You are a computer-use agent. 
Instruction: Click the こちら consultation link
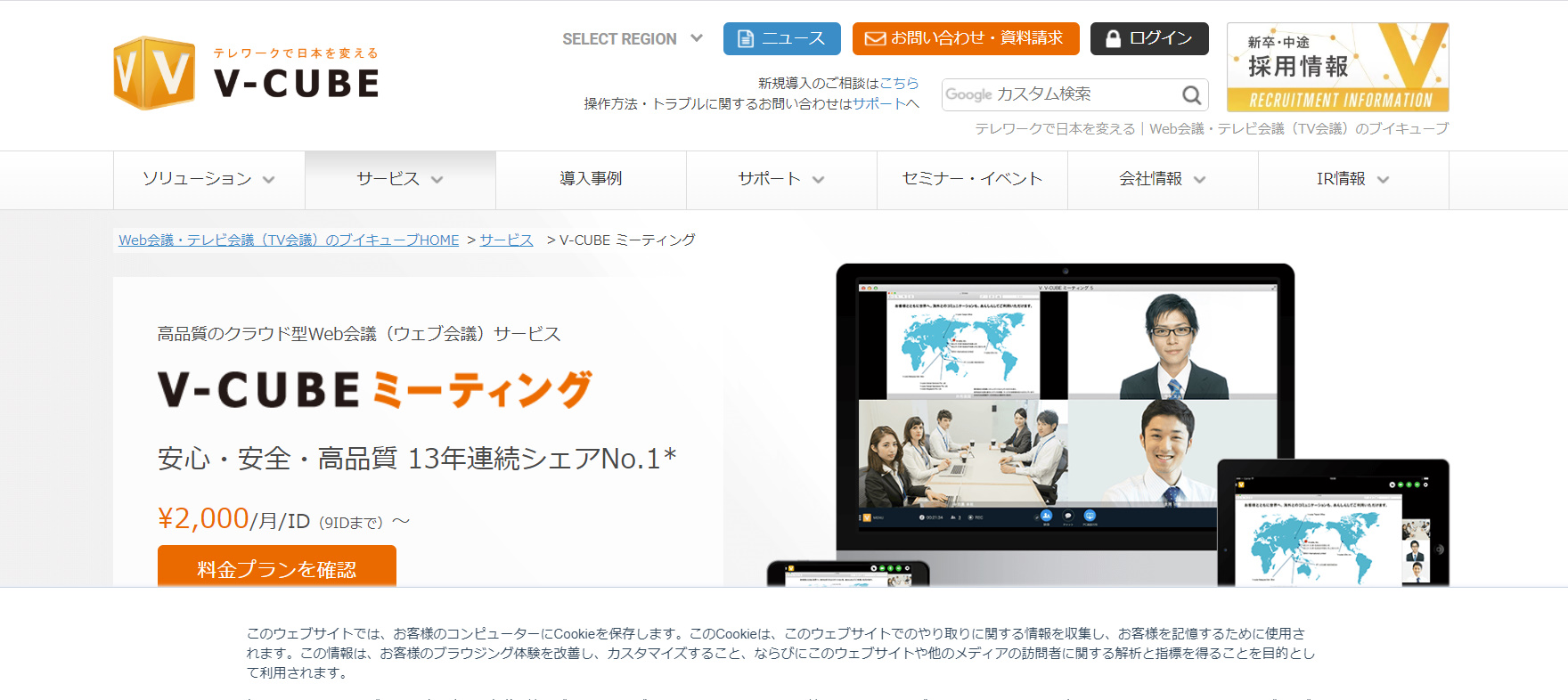tap(899, 83)
